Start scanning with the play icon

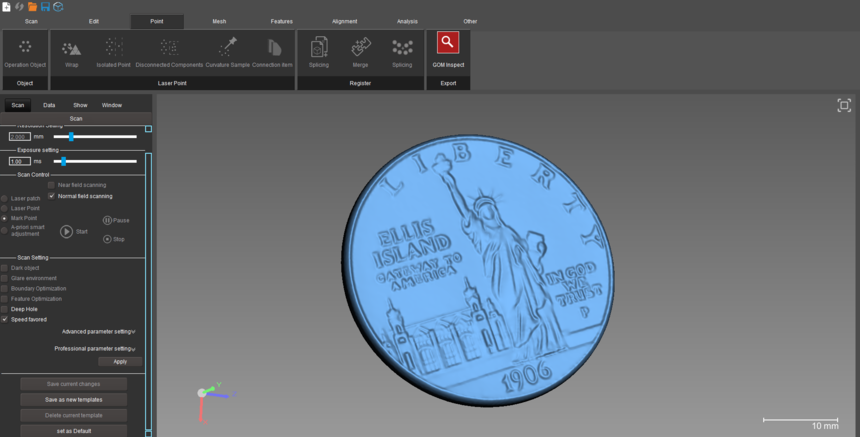coord(66,231)
